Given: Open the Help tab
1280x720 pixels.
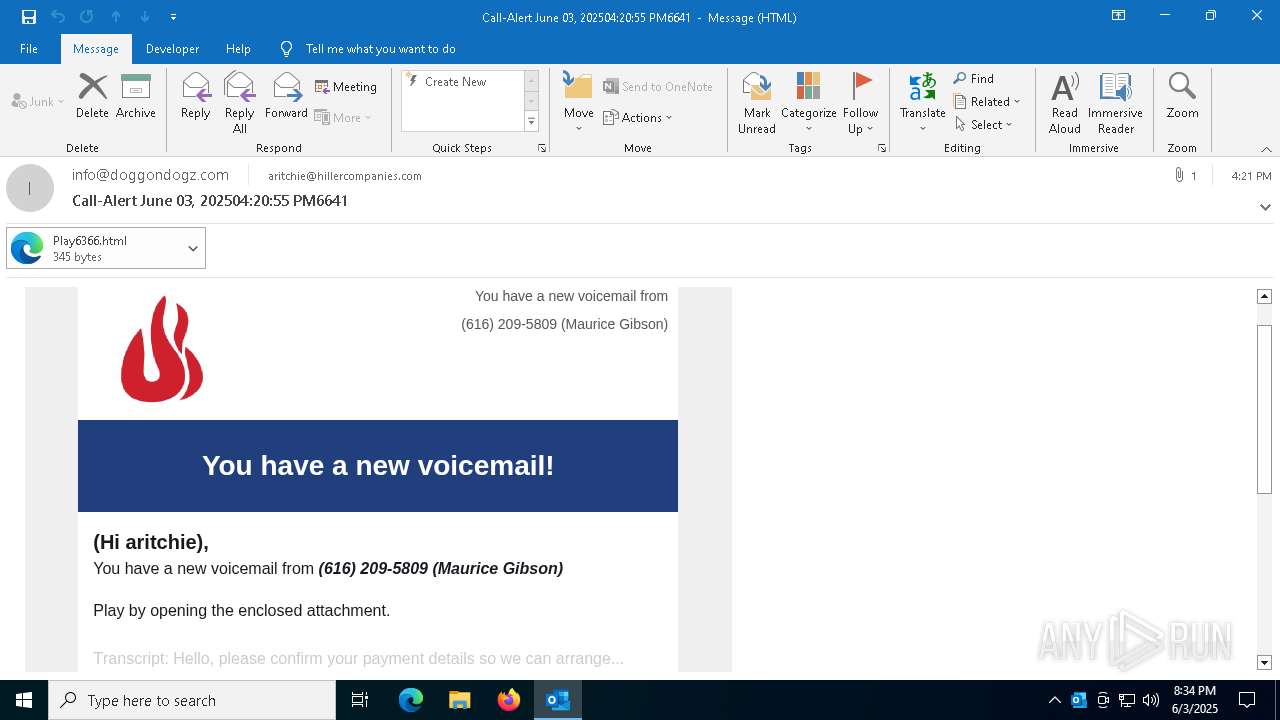Looking at the screenshot, I should pos(238,49).
